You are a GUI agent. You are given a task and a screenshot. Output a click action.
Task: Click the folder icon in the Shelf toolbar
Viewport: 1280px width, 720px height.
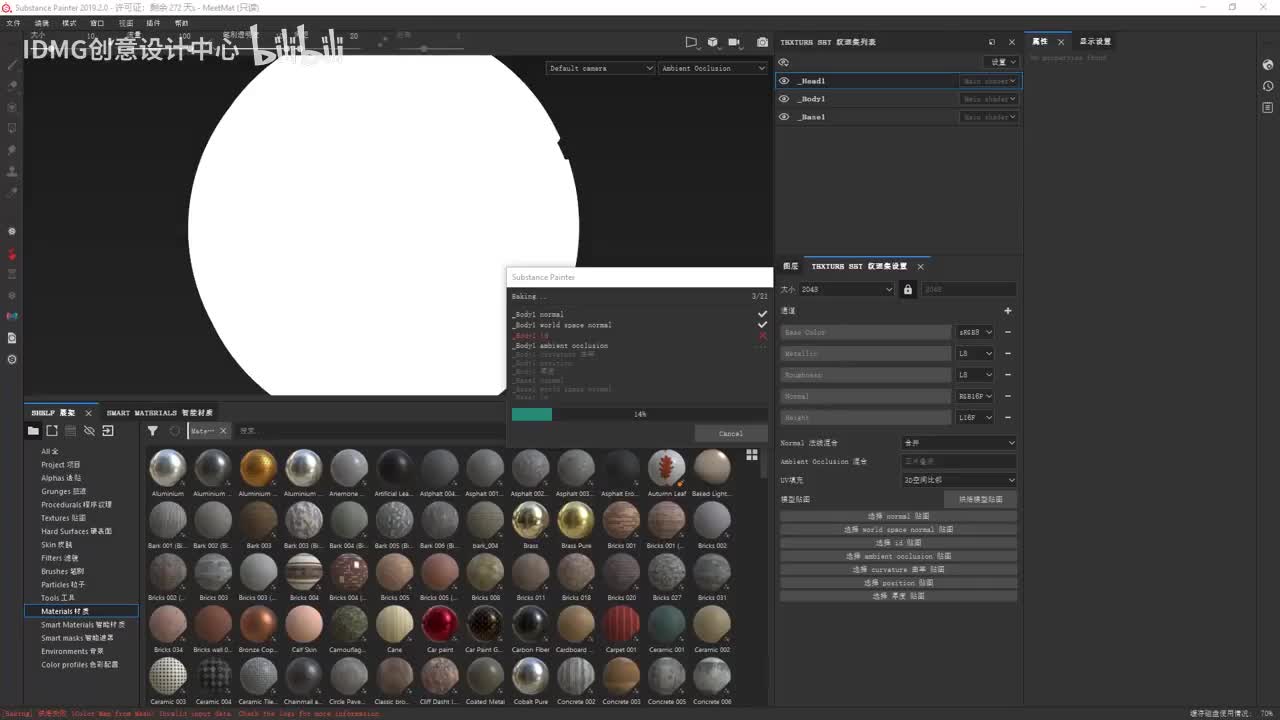click(33, 431)
